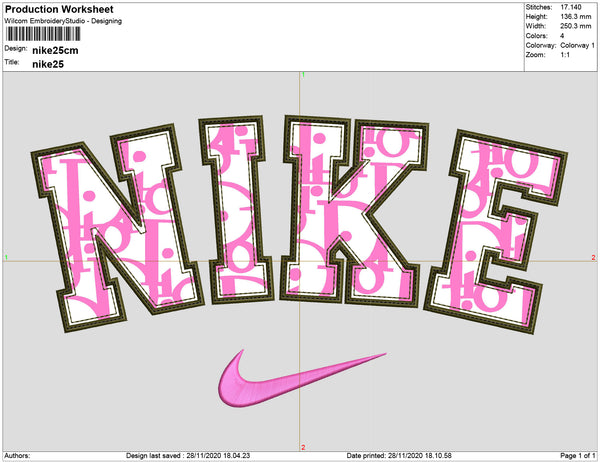Click the Zoom: label
The image size is (600, 462).
(x=535, y=55)
